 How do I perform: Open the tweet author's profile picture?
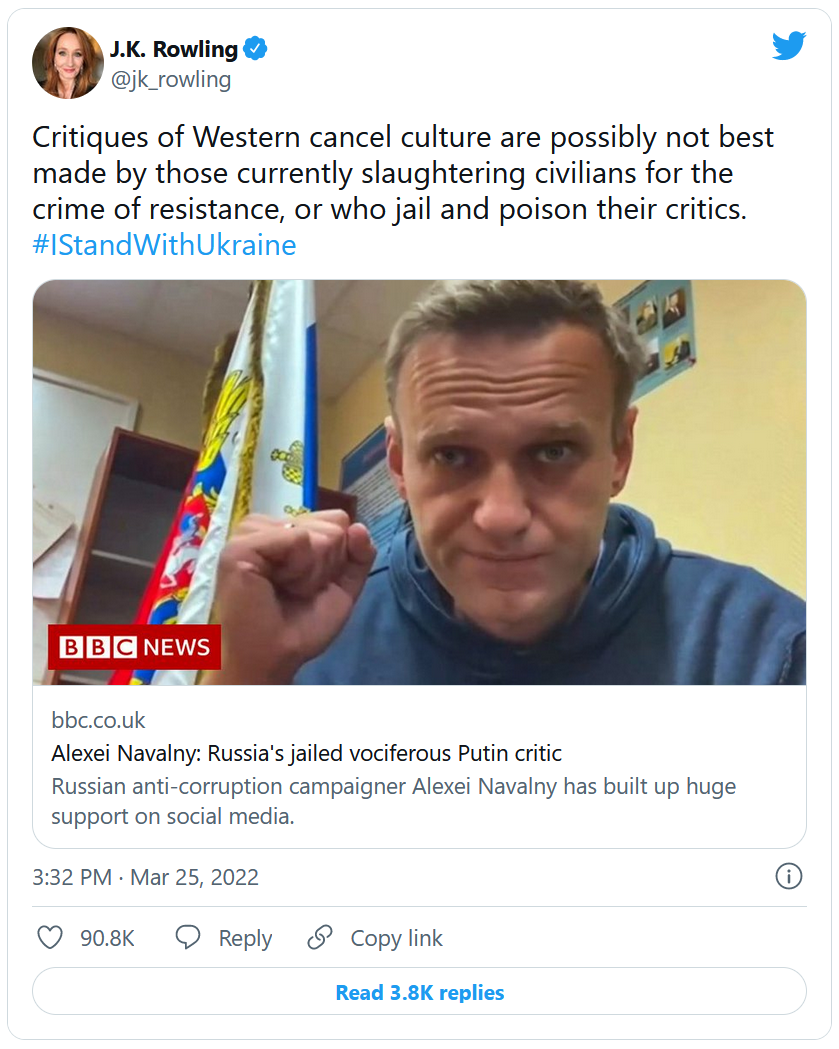68,63
